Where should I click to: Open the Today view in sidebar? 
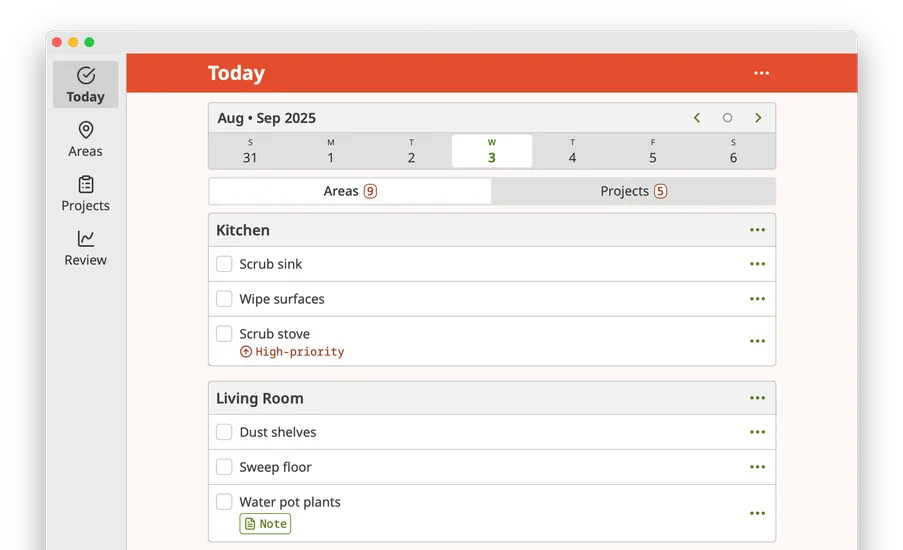tap(86, 85)
